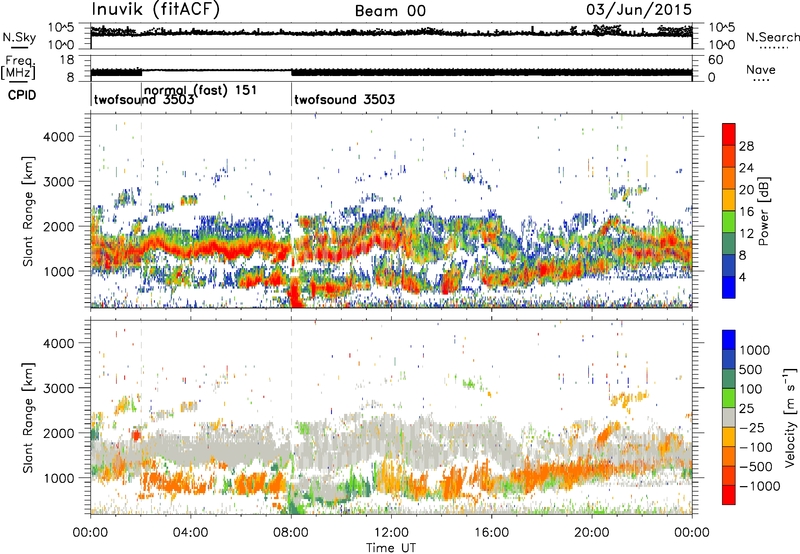Click the 'Inuvik (fitACF)' plot title
800x554 pixels.
155,10
